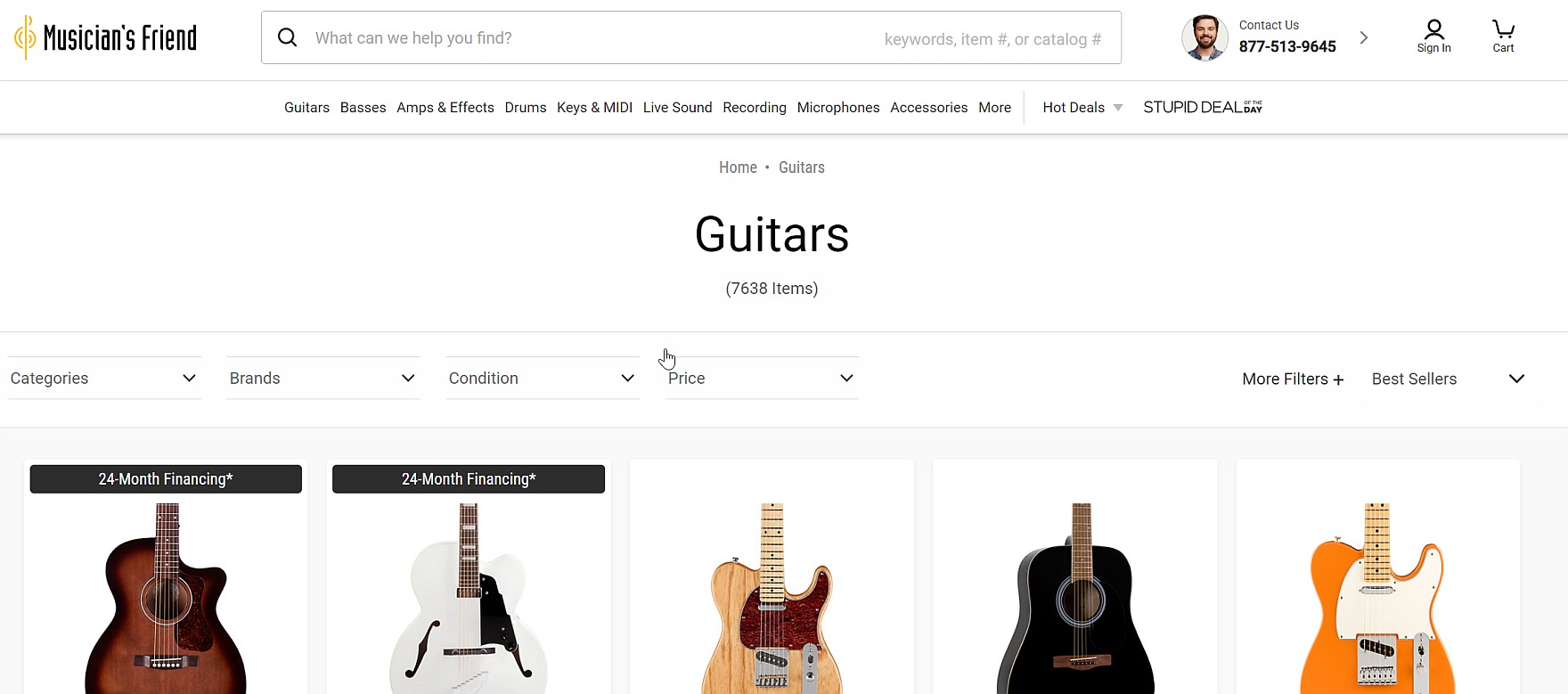
Task: Click the Musician's Friend logo
Action: coord(106,37)
